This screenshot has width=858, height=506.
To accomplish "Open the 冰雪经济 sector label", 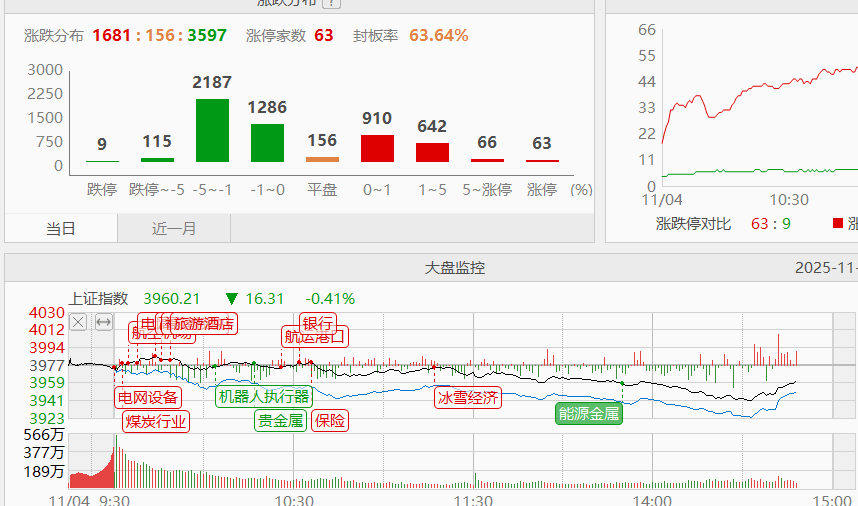I will coord(467,397).
